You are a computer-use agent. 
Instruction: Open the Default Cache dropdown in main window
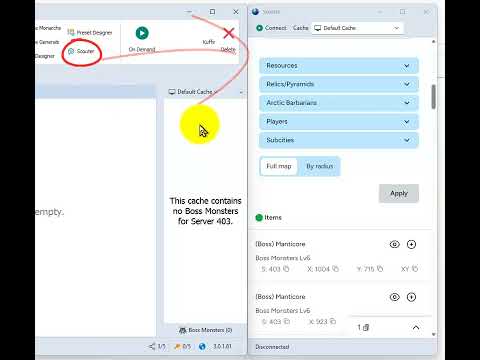click(193, 92)
